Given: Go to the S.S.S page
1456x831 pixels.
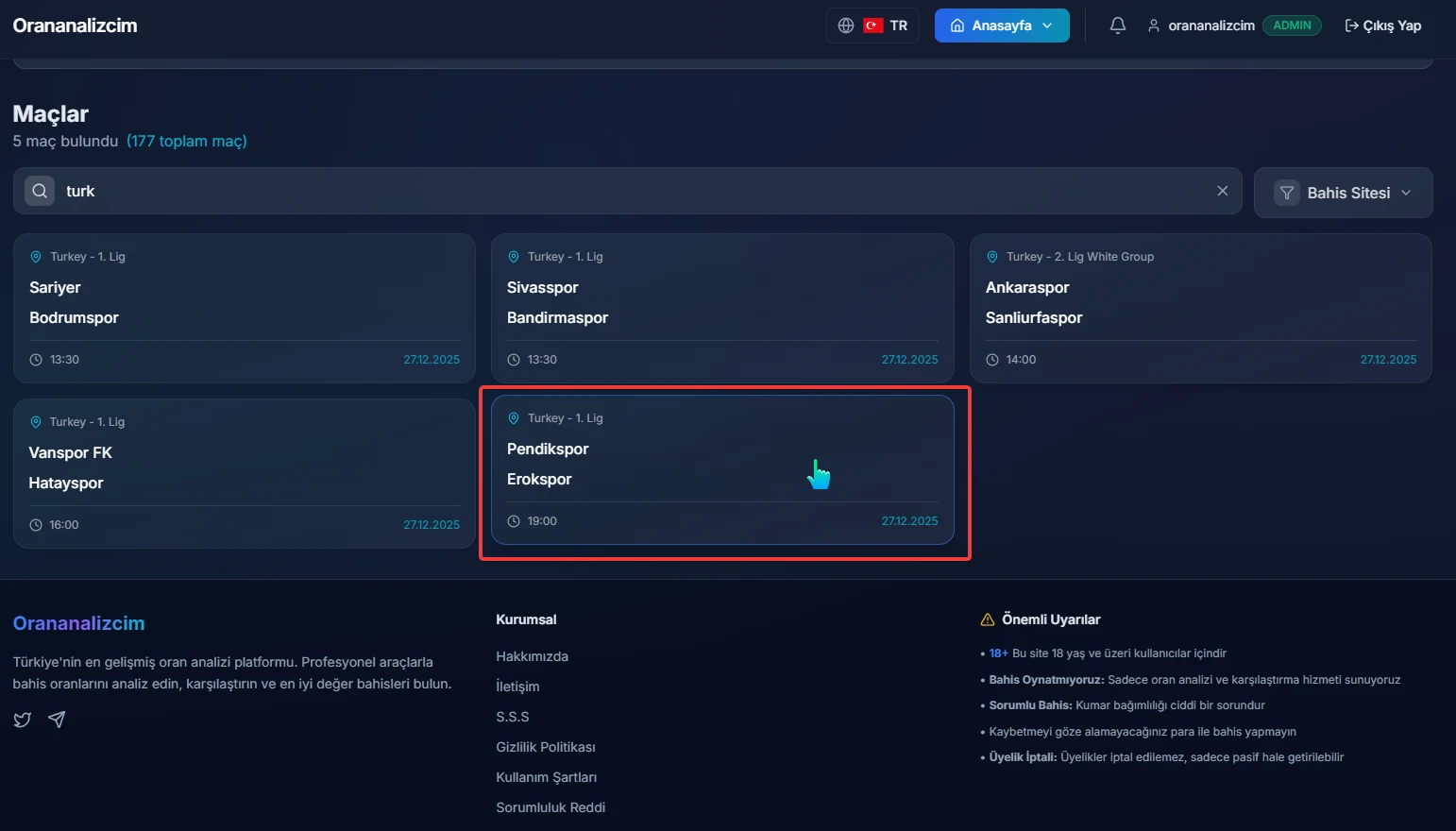Looking at the screenshot, I should 512,717.
